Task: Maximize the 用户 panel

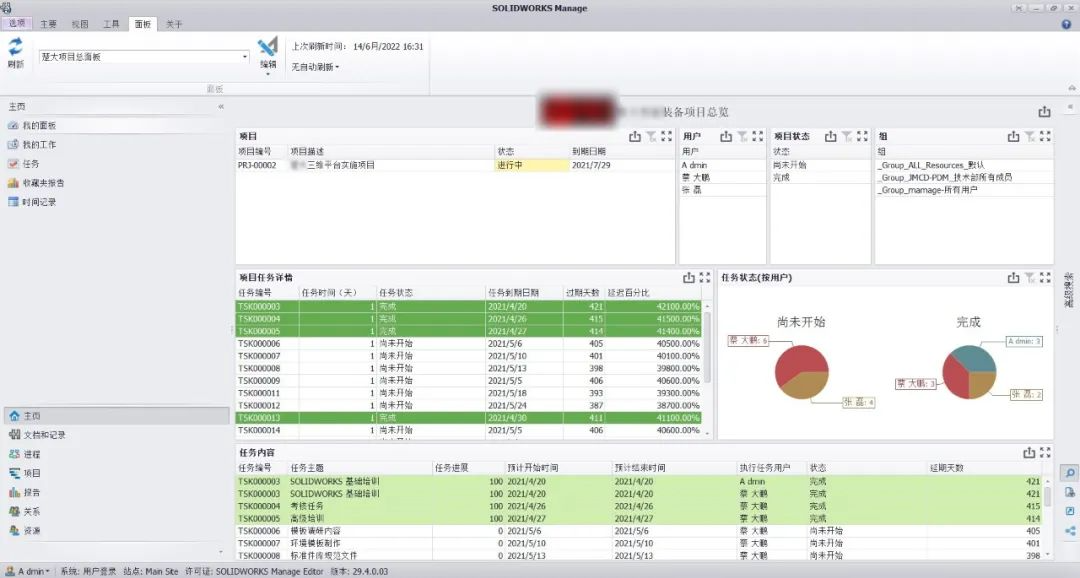Action: click(758, 136)
